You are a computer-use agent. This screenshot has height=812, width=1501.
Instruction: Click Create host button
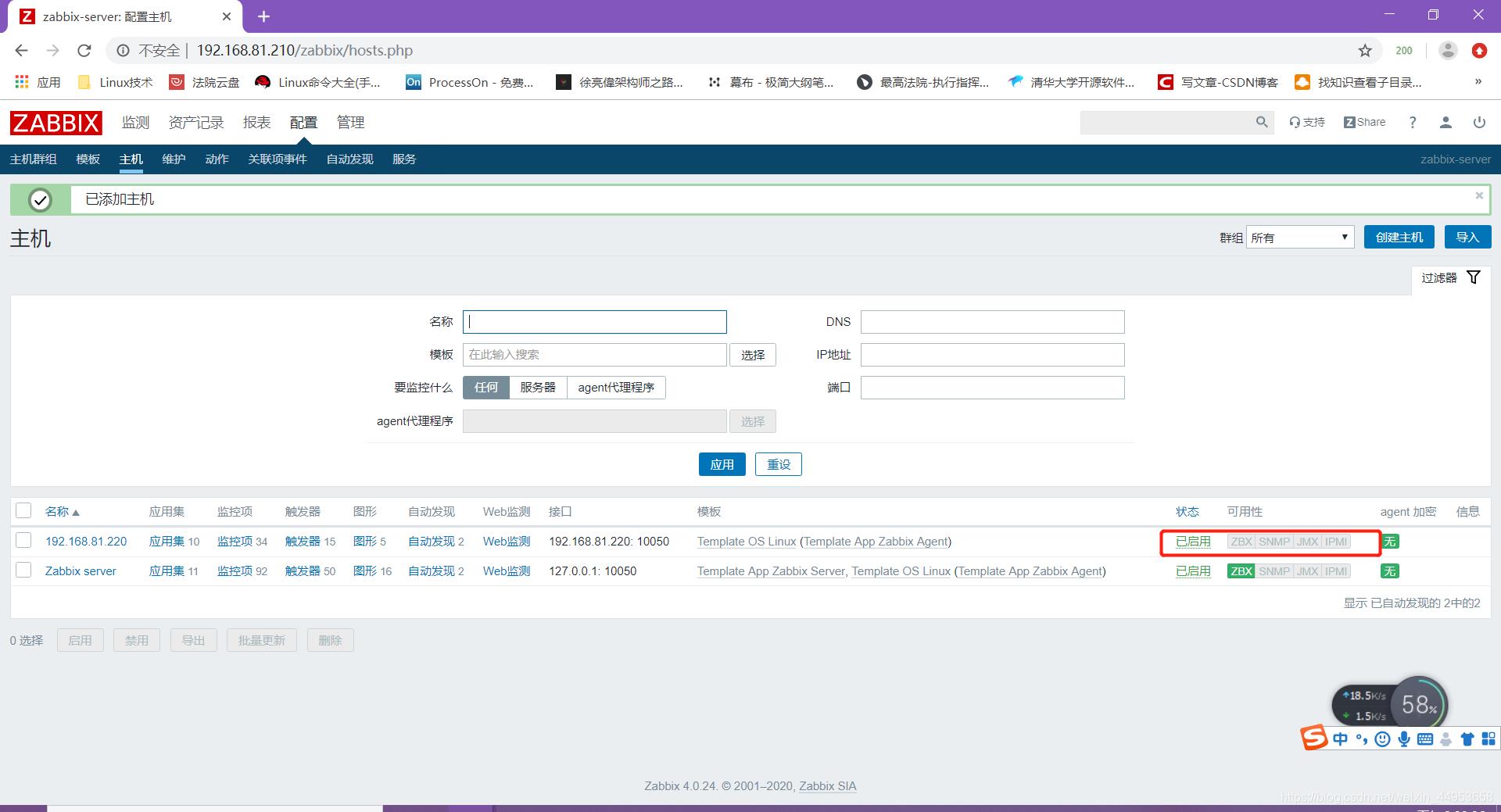click(1399, 238)
